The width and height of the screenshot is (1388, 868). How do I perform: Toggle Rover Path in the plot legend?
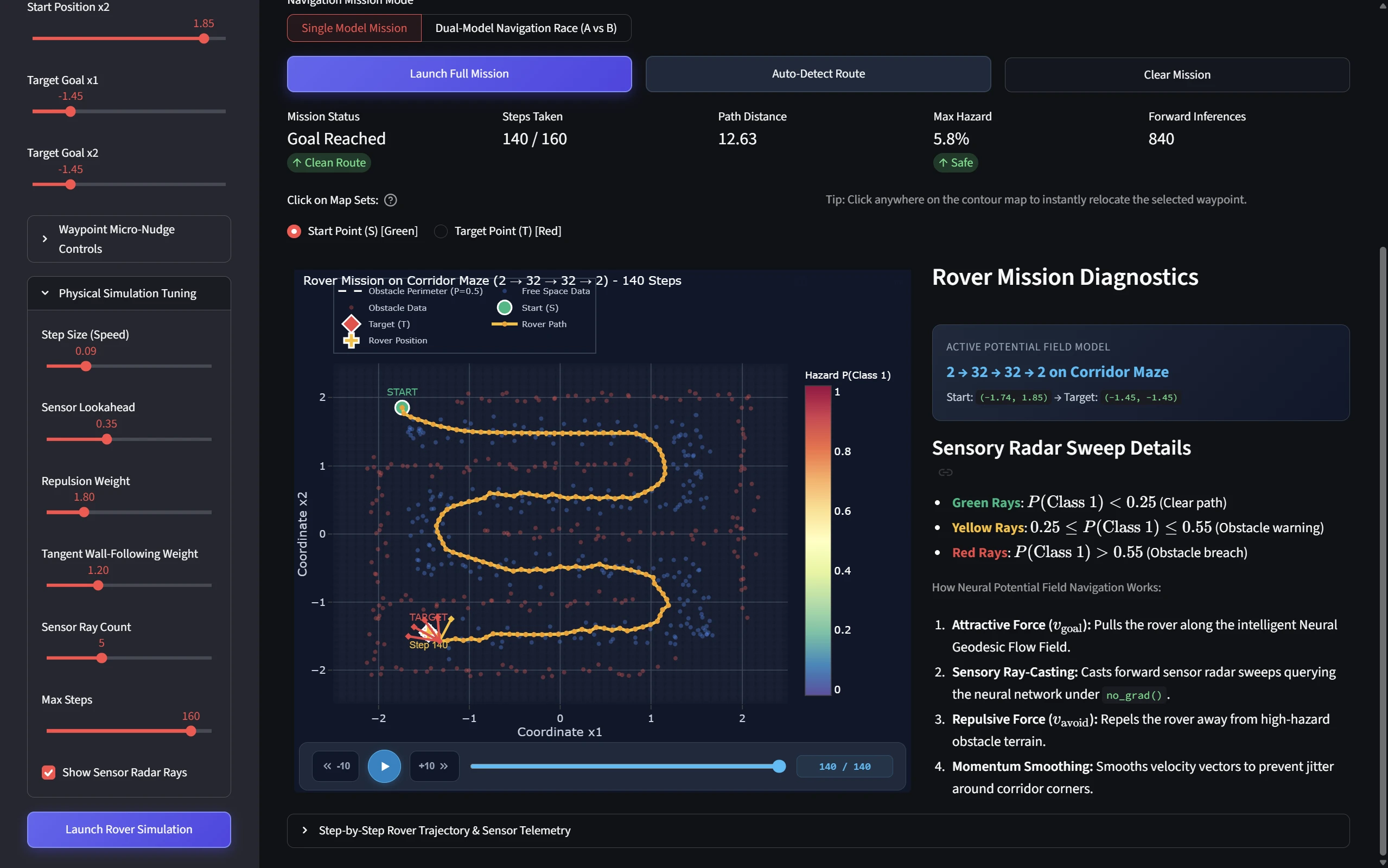coord(529,324)
